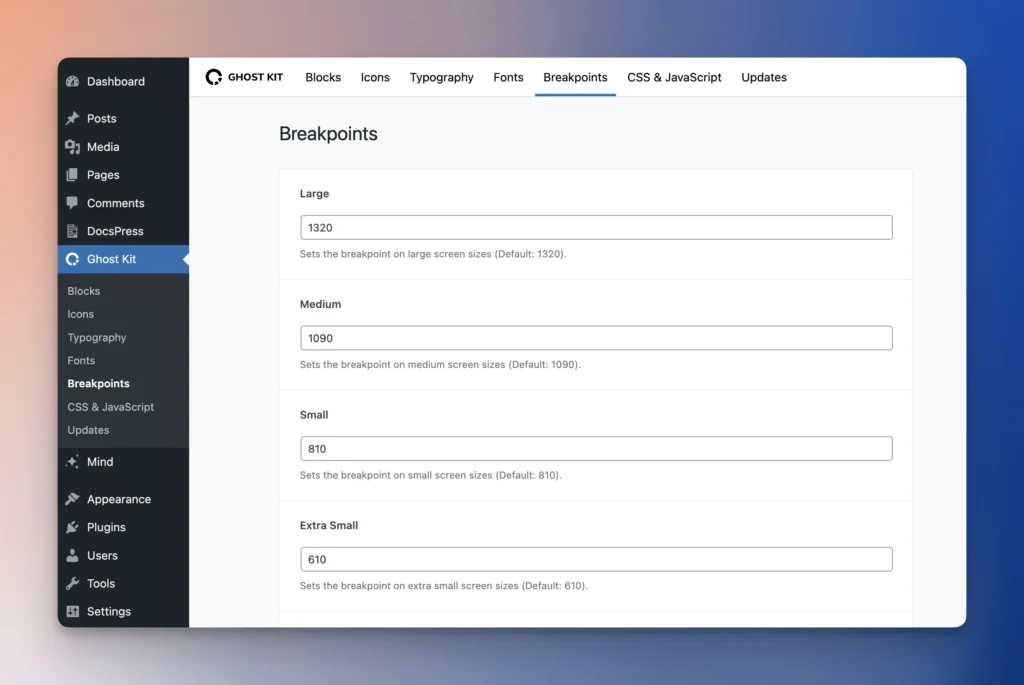Click the Comments speech bubble icon

[72, 203]
